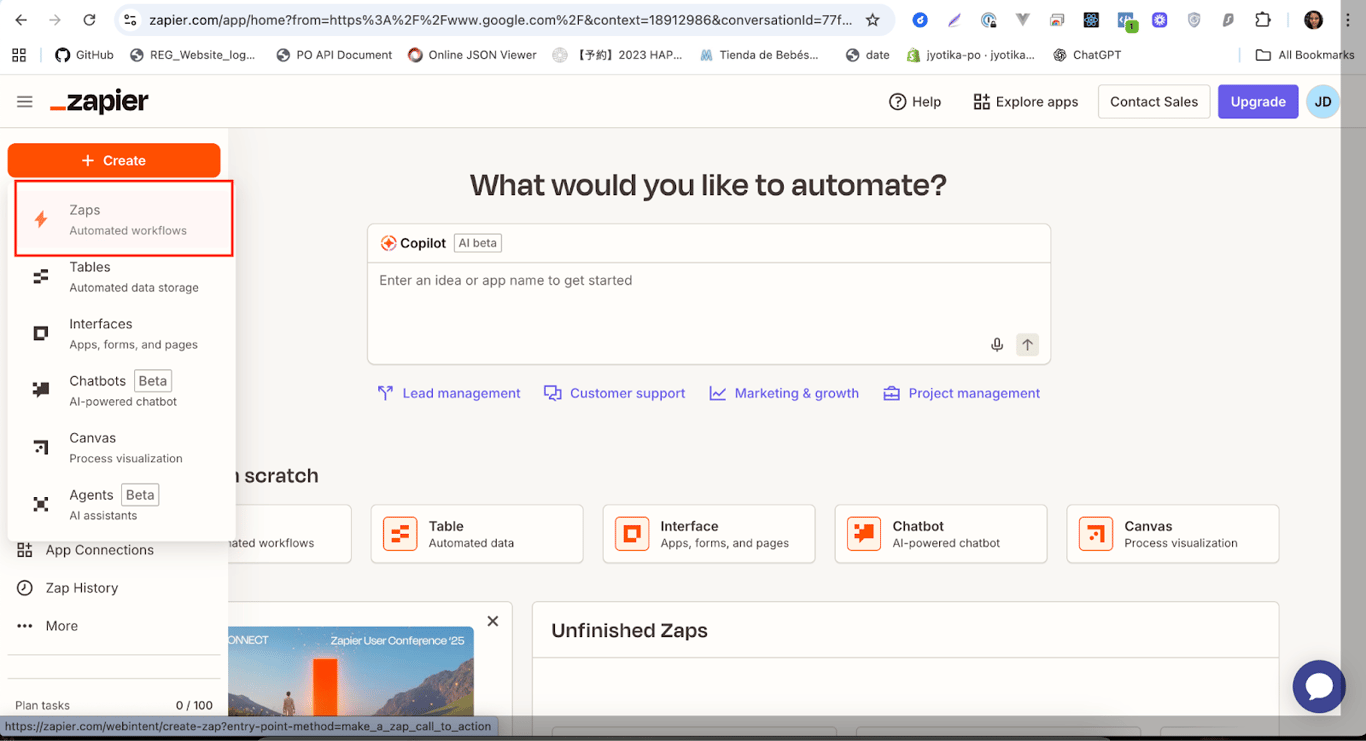1366x741 pixels.
Task: Select the Lead management suggestion
Action: [449, 393]
